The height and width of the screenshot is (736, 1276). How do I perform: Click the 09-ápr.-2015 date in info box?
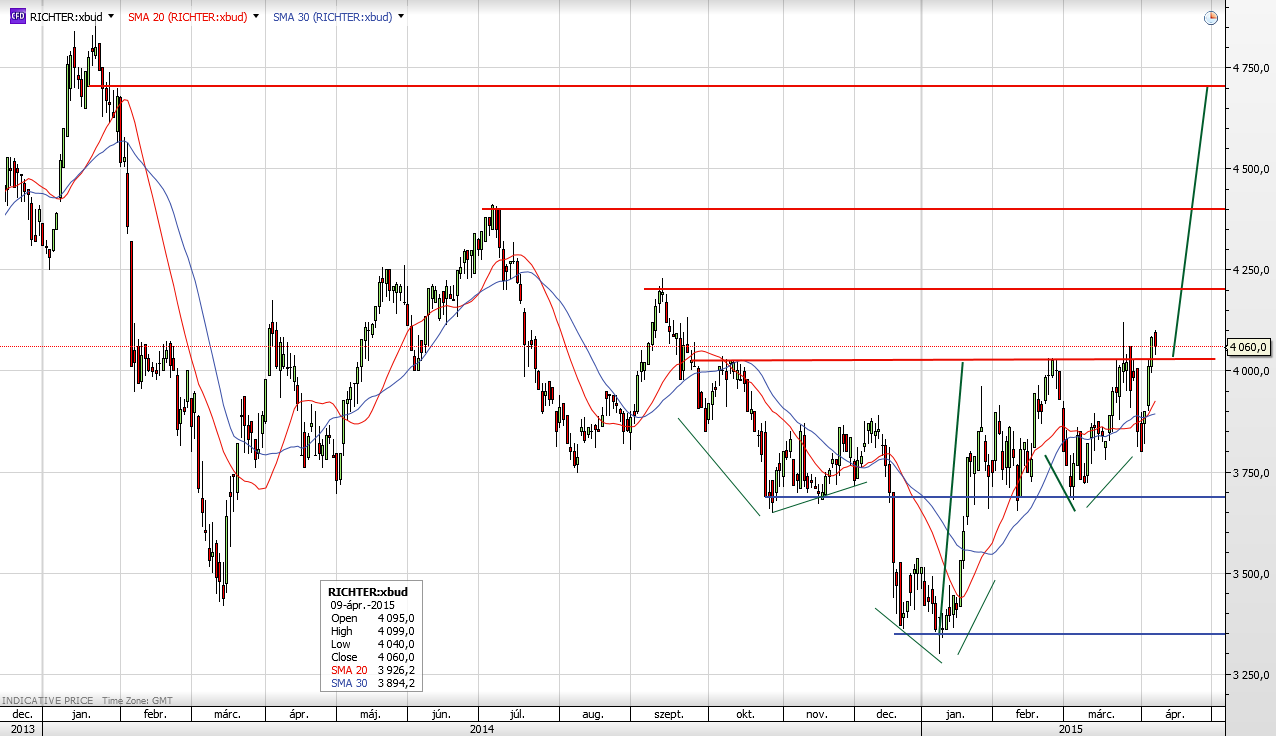(362, 605)
